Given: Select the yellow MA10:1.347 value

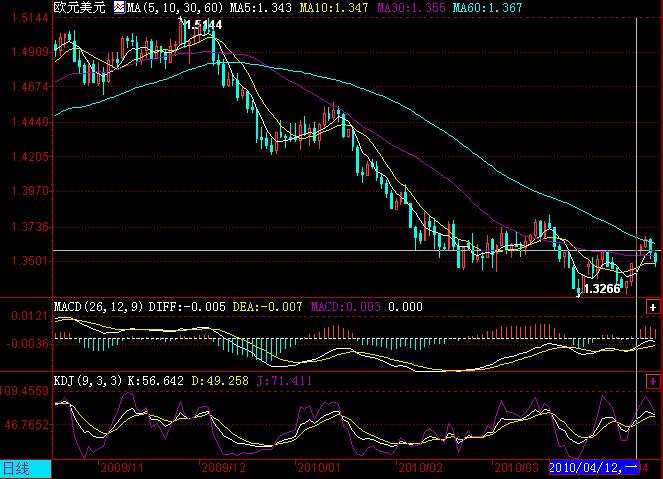Looking at the screenshot, I should click(334, 8).
